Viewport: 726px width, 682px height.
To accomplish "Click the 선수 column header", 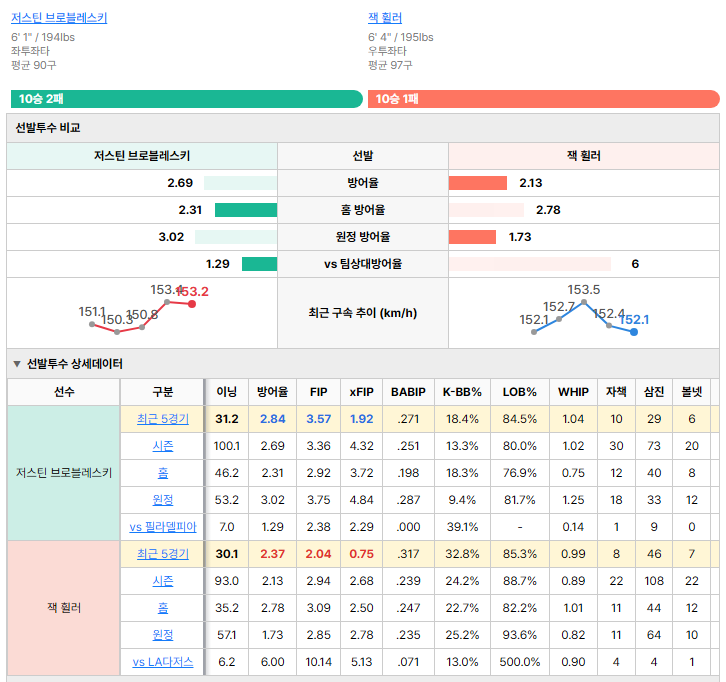I will pyautogui.click(x=64, y=392).
